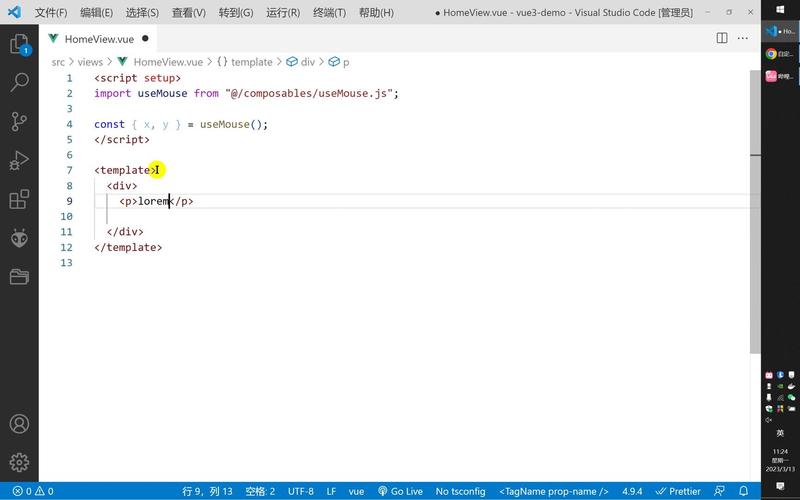Open the Search view in activity bar
This screenshot has width=800, height=500.
(19, 82)
